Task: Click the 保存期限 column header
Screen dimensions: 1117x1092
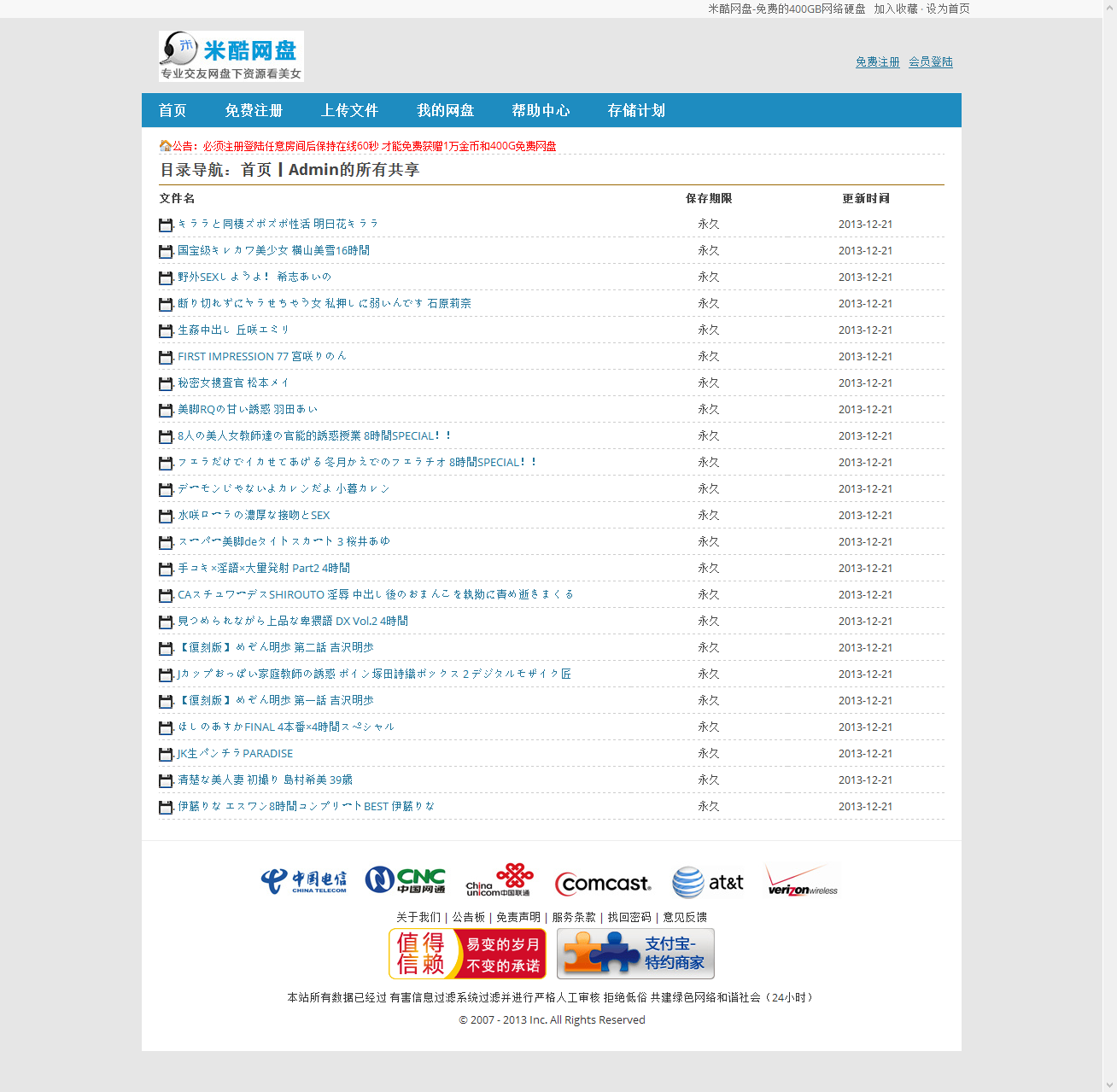Action: (709, 198)
